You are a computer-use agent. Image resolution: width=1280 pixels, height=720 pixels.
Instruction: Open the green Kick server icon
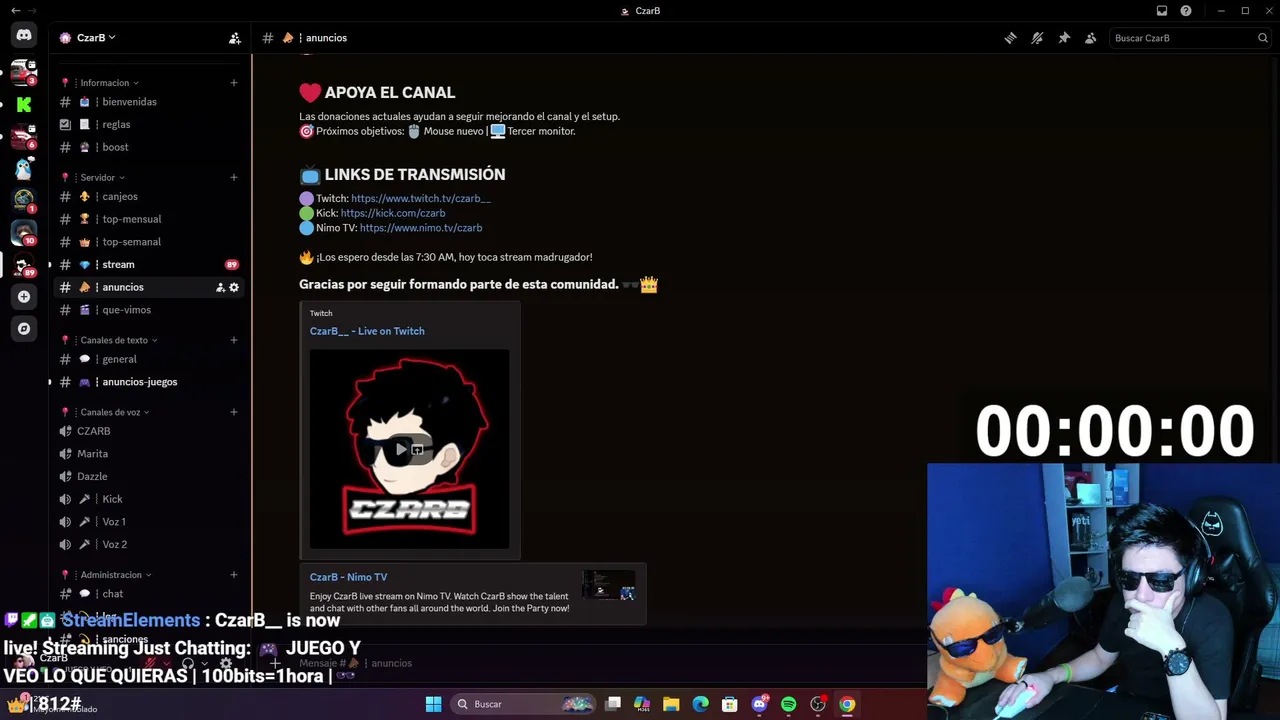tap(24, 104)
